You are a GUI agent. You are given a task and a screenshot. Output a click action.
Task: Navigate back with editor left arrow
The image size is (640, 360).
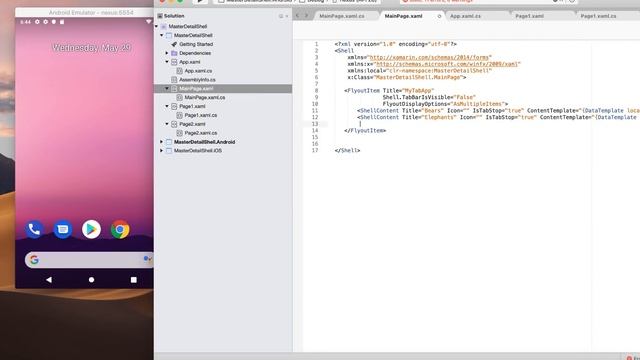(298, 16)
